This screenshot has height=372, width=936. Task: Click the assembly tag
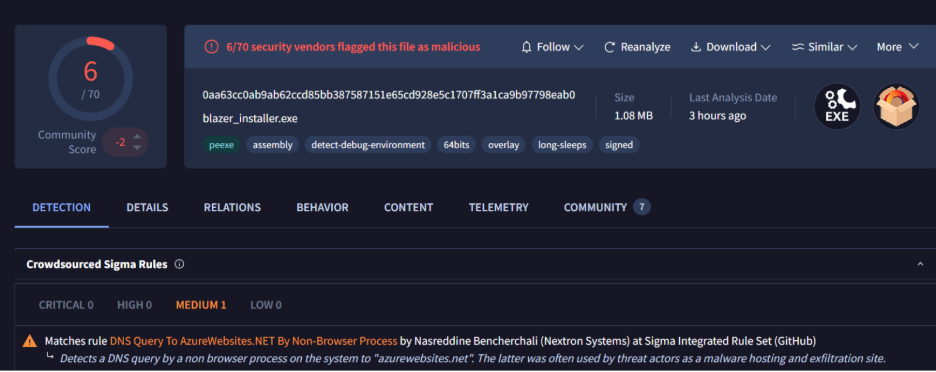pyautogui.click(x=273, y=145)
